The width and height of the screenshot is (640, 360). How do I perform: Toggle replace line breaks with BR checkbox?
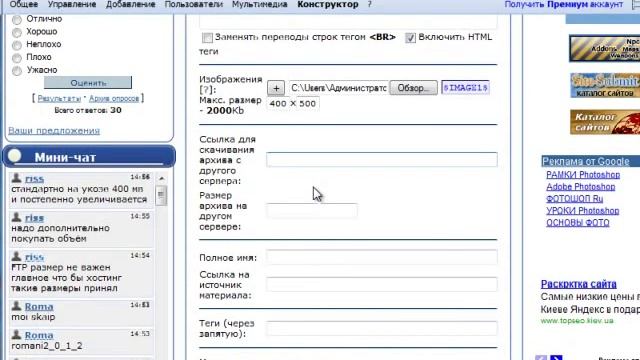click(207, 38)
